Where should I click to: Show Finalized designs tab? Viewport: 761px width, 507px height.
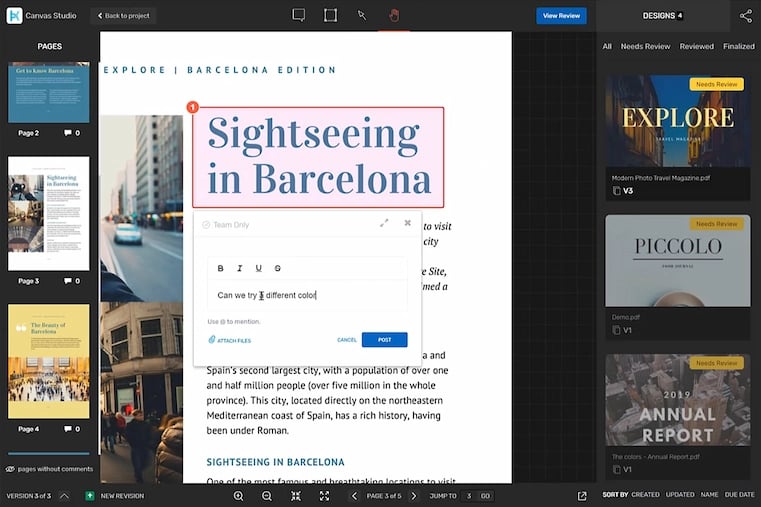[739, 46]
